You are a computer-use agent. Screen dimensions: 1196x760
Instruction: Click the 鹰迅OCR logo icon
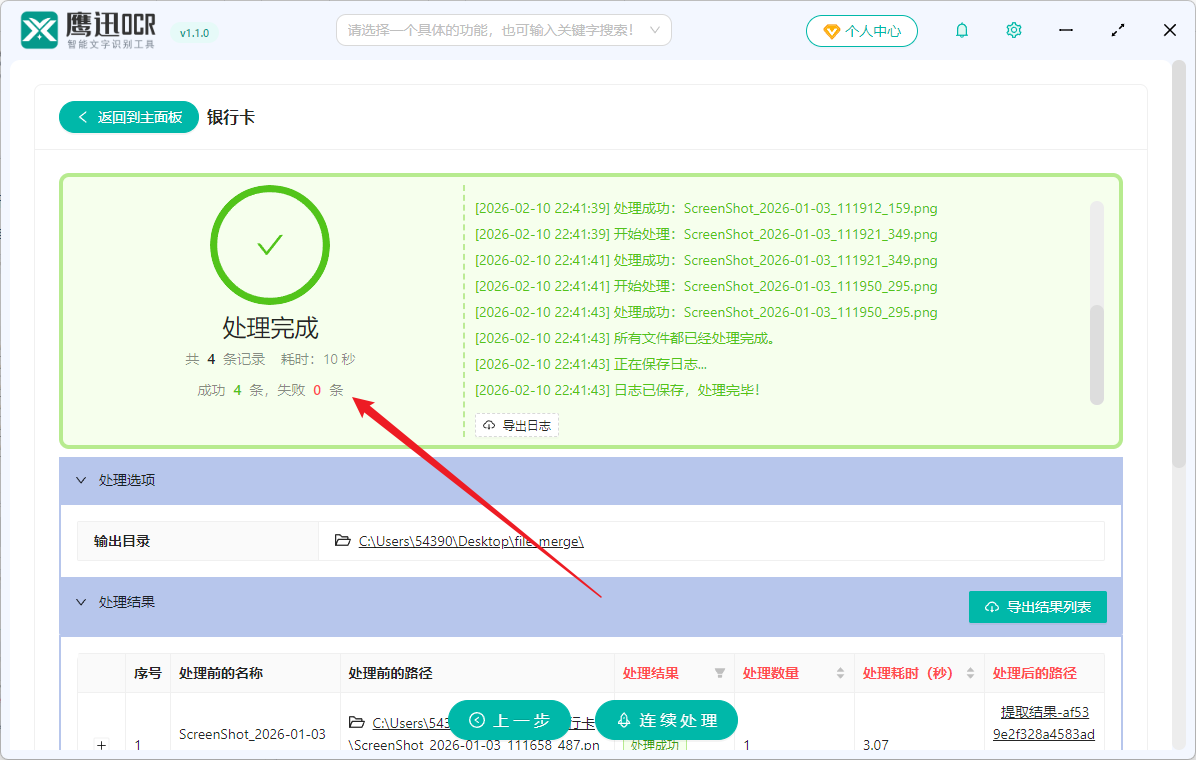(39, 30)
